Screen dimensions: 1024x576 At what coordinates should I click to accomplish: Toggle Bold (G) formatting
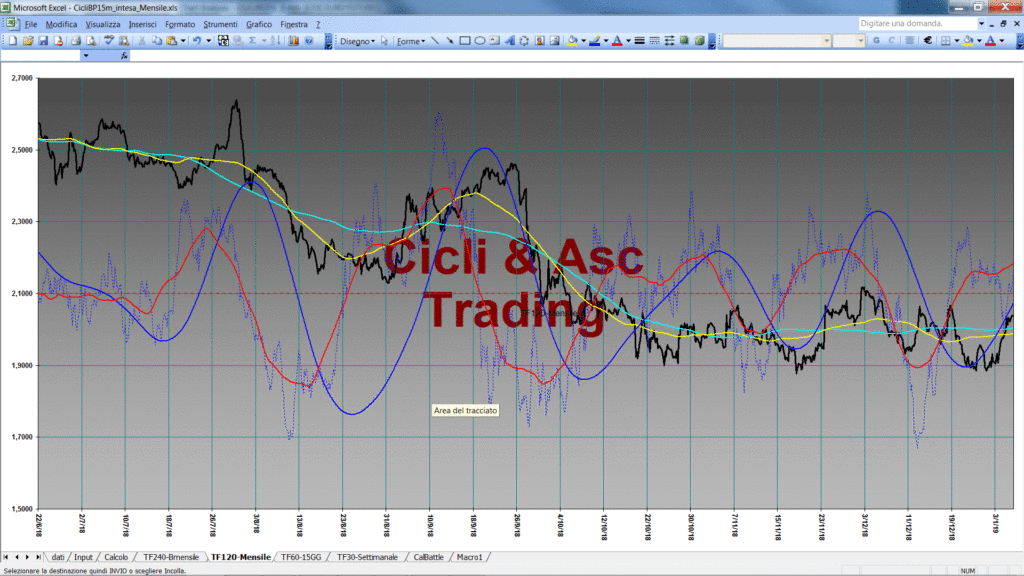click(876, 40)
